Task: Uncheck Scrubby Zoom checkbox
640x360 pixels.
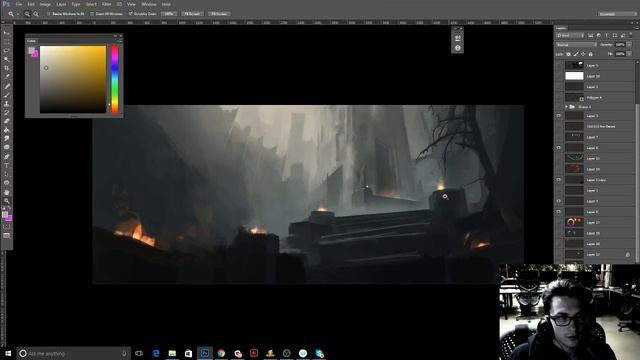Action: point(131,14)
